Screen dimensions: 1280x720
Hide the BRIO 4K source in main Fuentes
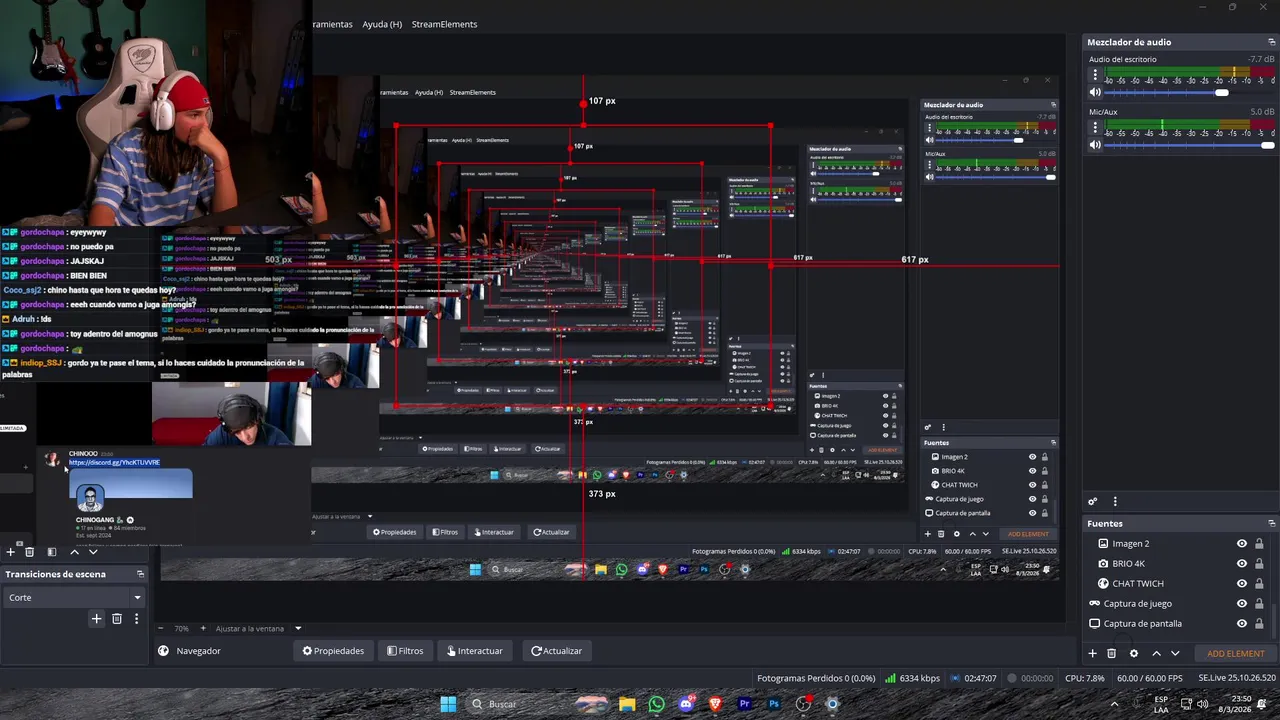pos(1242,563)
